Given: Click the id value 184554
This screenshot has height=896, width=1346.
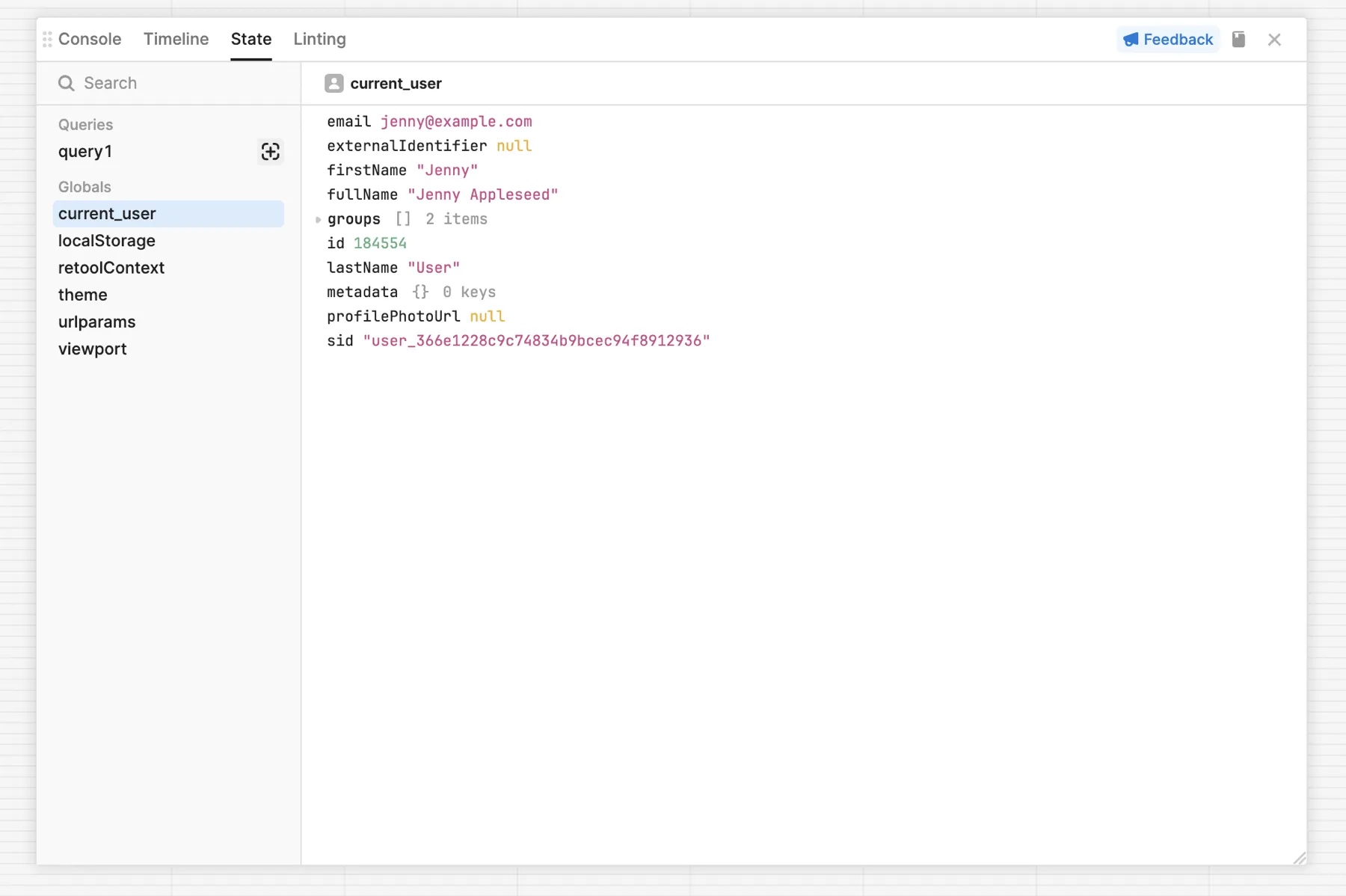Looking at the screenshot, I should (380, 243).
